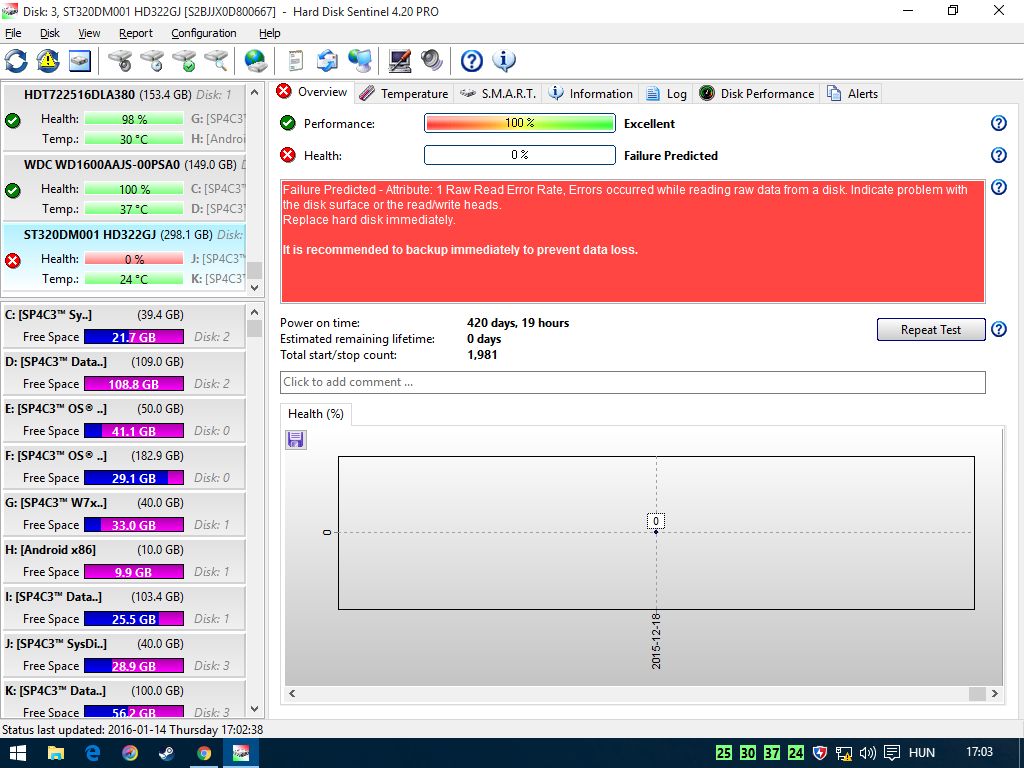This screenshot has width=1024, height=768.
Task: Click the disk with clock test icon
Action: click(x=152, y=61)
